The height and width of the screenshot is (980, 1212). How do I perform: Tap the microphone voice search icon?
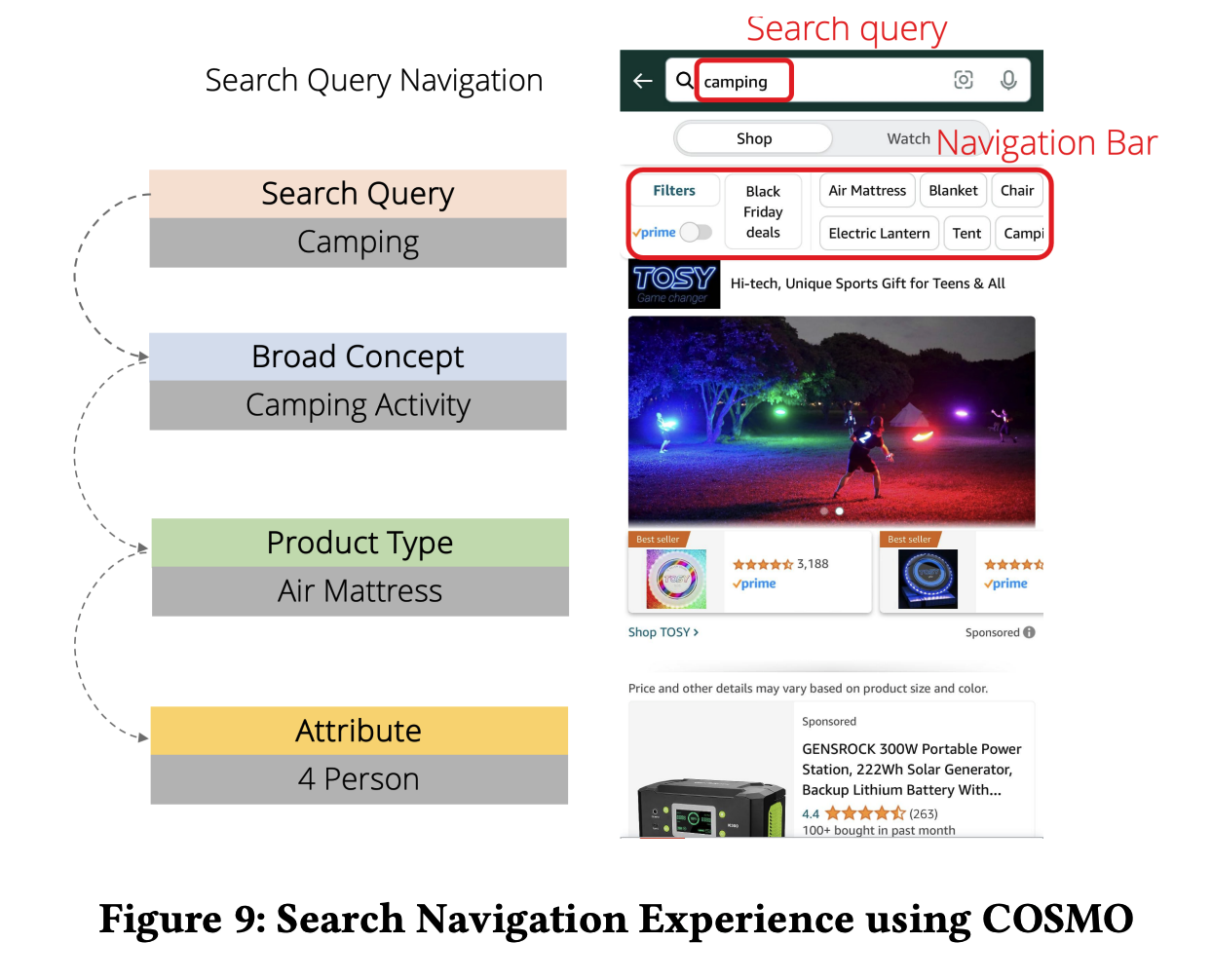1008,81
